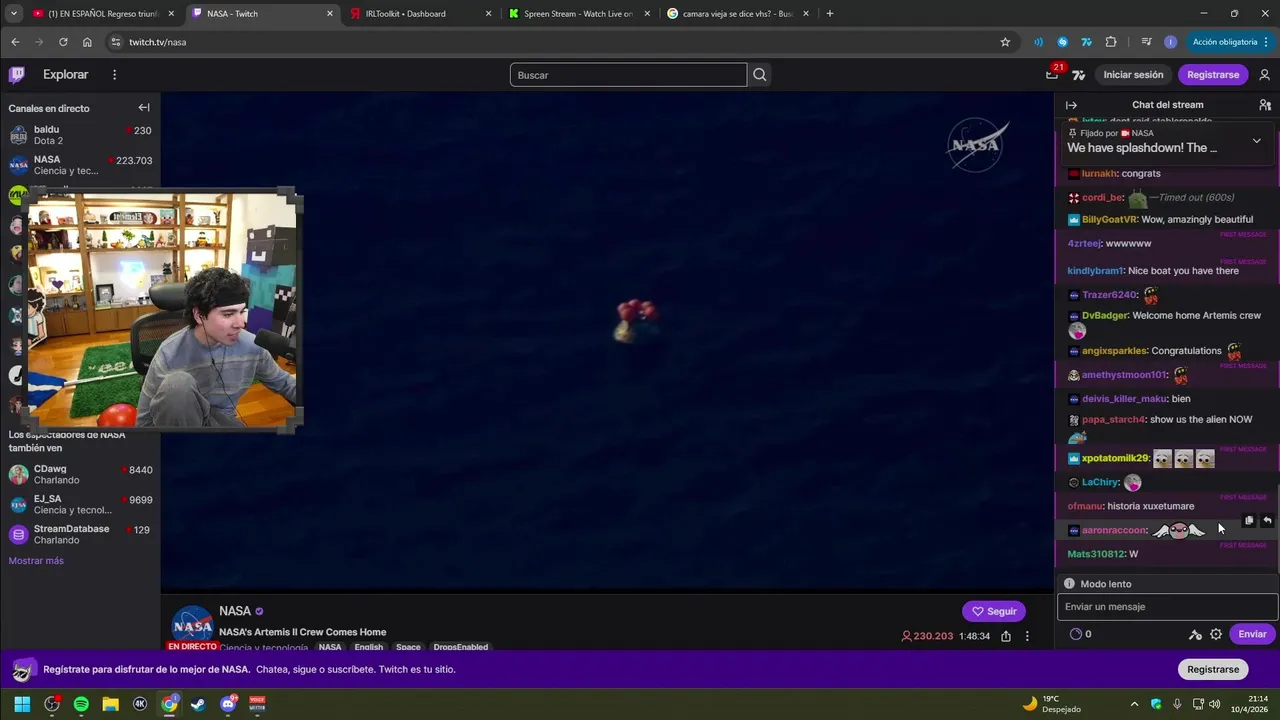This screenshot has height=720, width=1280.
Task: Switch to the Spreen Stream tab
Action: click(x=578, y=14)
